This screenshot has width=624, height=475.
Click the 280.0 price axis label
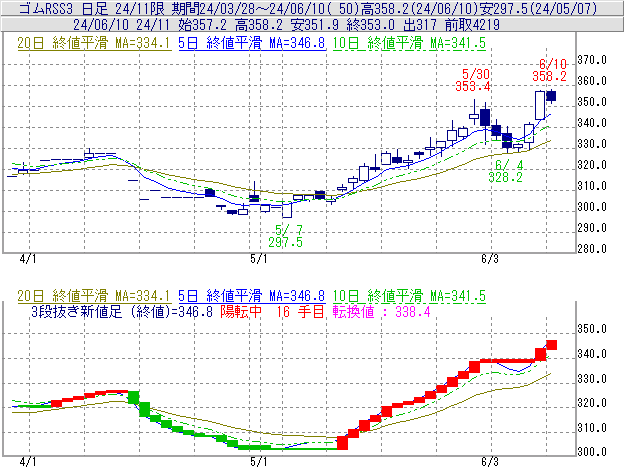[592, 249]
